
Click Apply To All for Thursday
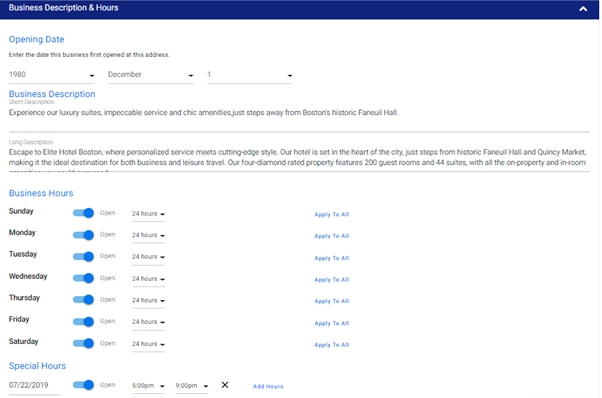pos(332,301)
